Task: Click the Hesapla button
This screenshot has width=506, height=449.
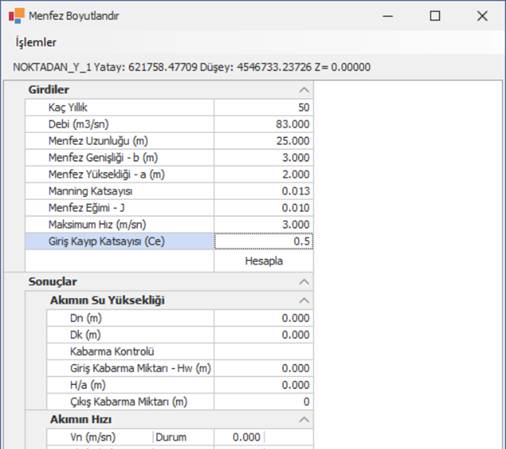Action: tap(264, 261)
